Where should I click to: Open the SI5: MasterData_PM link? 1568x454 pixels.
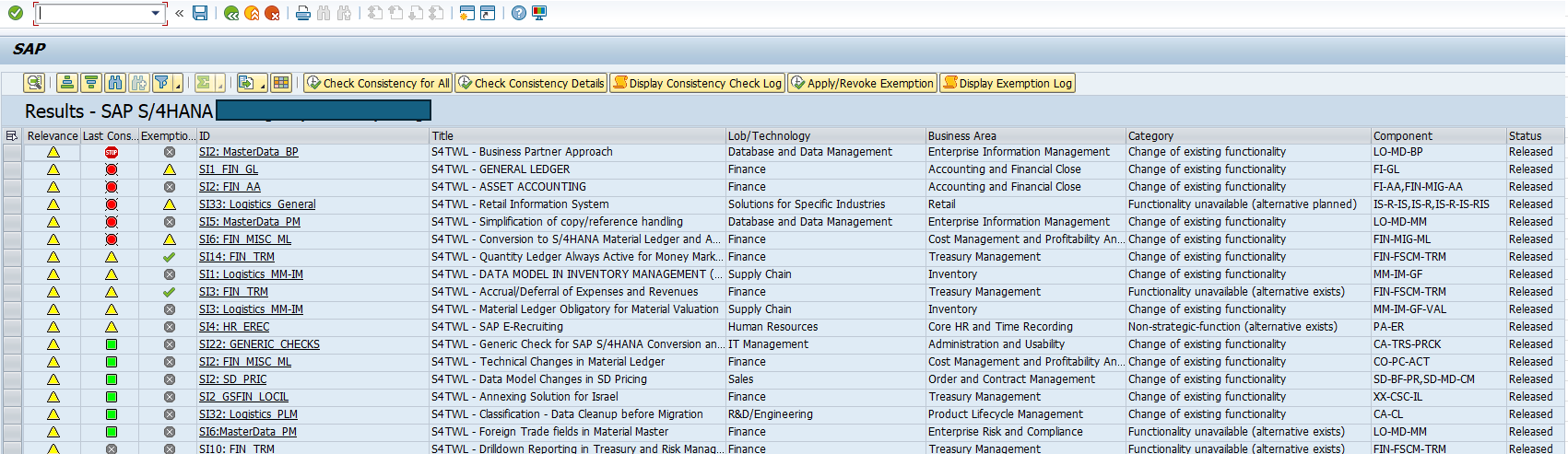(x=250, y=222)
